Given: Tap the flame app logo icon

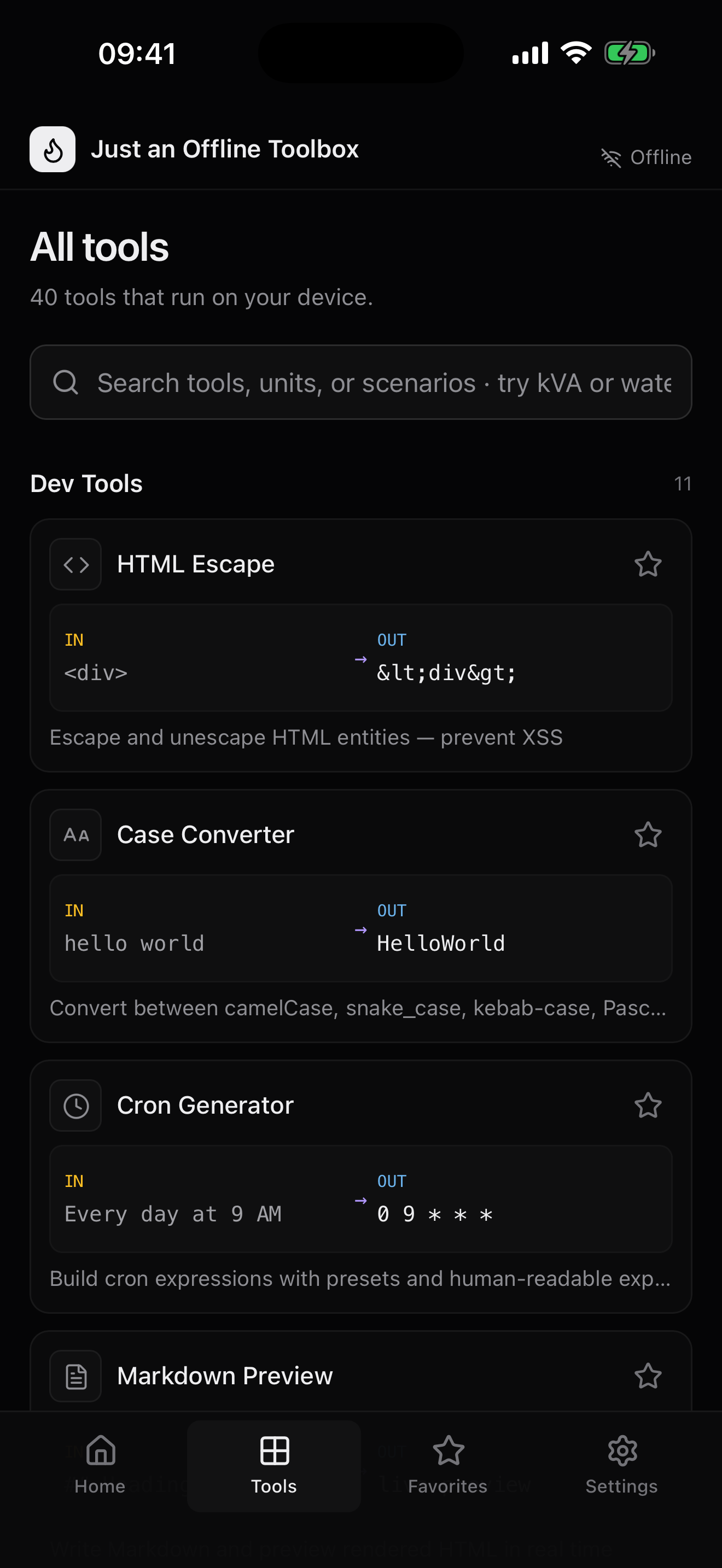Looking at the screenshot, I should tap(53, 149).
